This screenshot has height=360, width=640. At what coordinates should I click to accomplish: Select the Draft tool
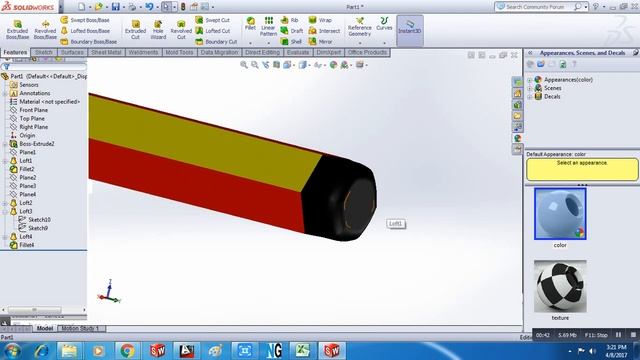click(x=291, y=31)
